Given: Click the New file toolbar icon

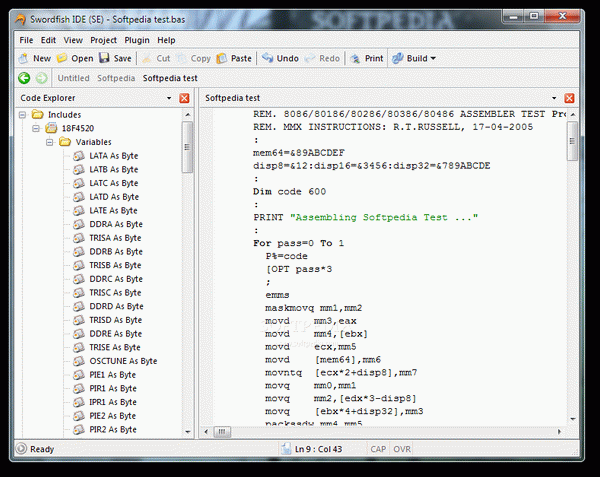Looking at the screenshot, I should click(x=24, y=58).
